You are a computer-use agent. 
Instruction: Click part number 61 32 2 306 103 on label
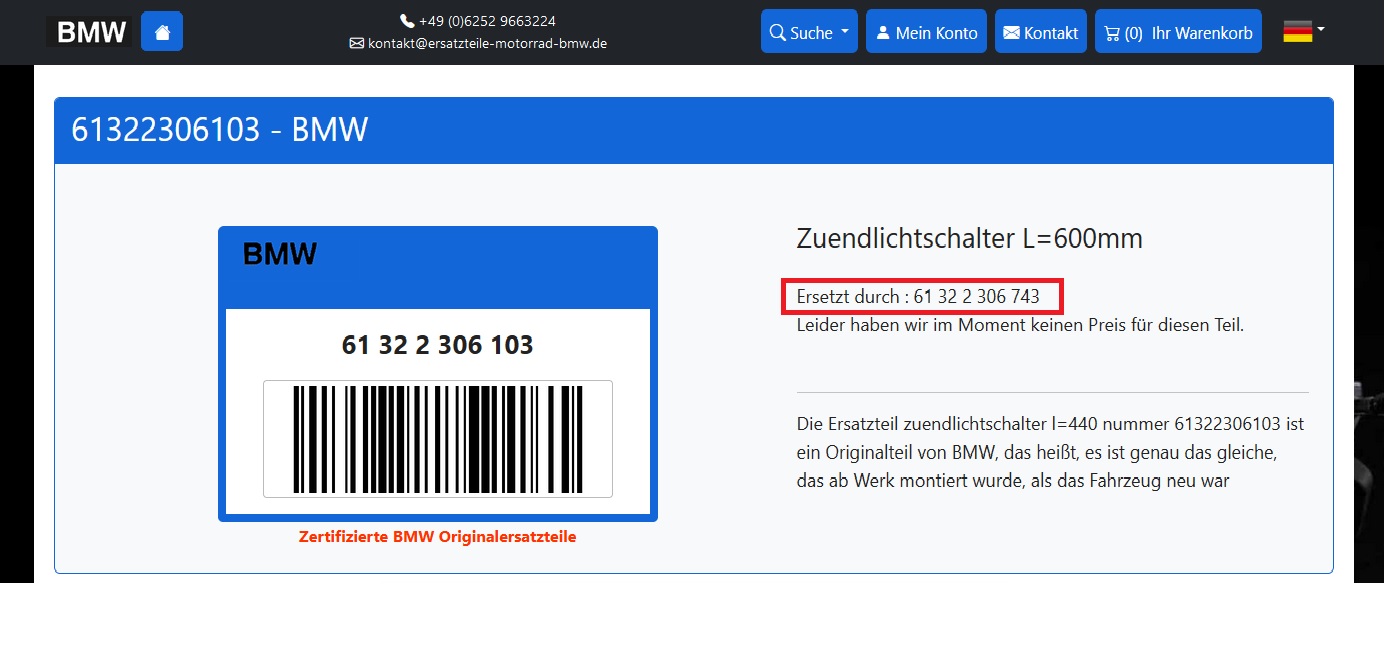pos(438,346)
